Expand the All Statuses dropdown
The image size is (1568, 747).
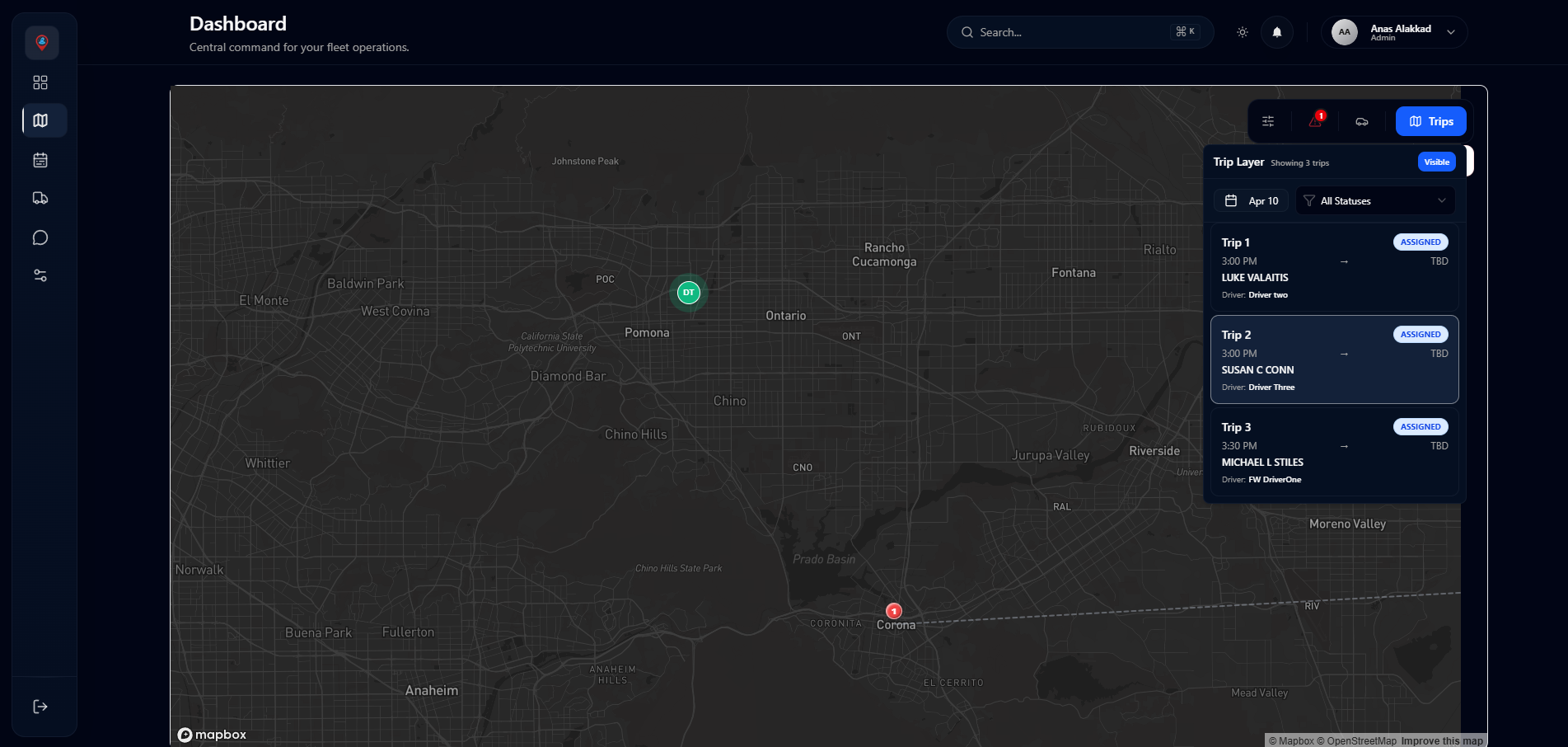pyautogui.click(x=1374, y=200)
